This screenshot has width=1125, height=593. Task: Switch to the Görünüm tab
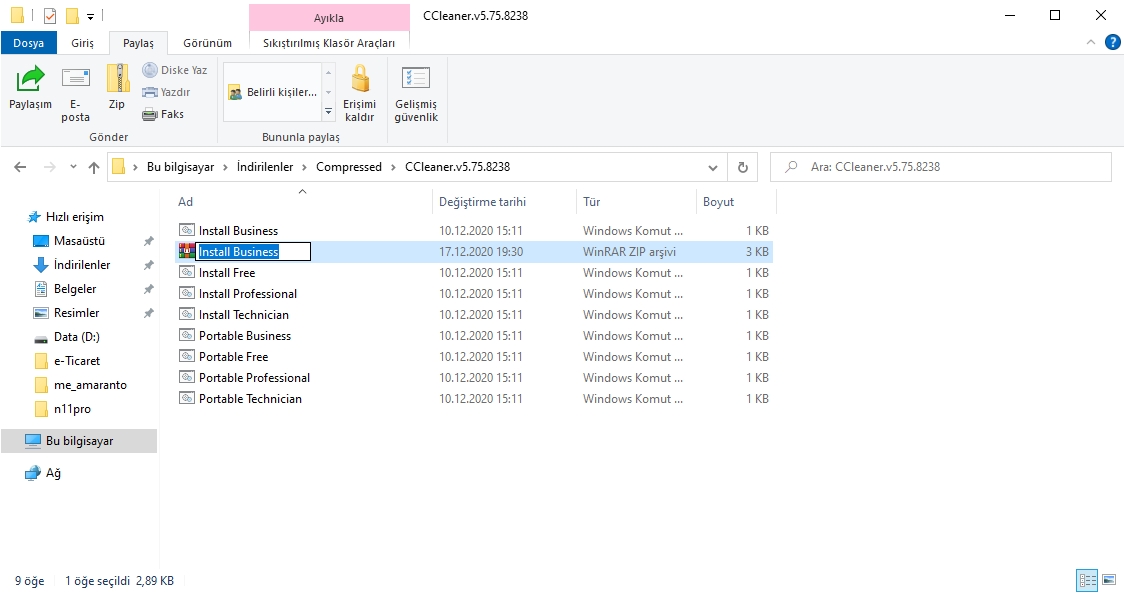point(207,43)
